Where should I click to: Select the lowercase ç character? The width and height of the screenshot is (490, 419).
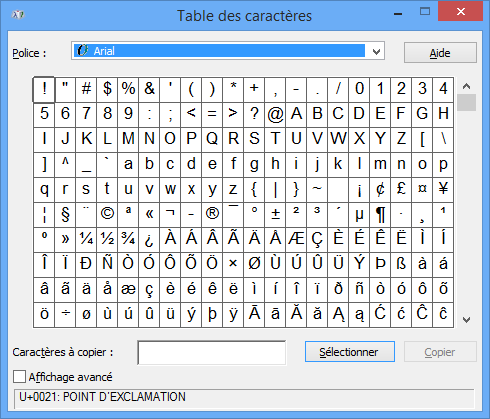[x=149, y=290]
